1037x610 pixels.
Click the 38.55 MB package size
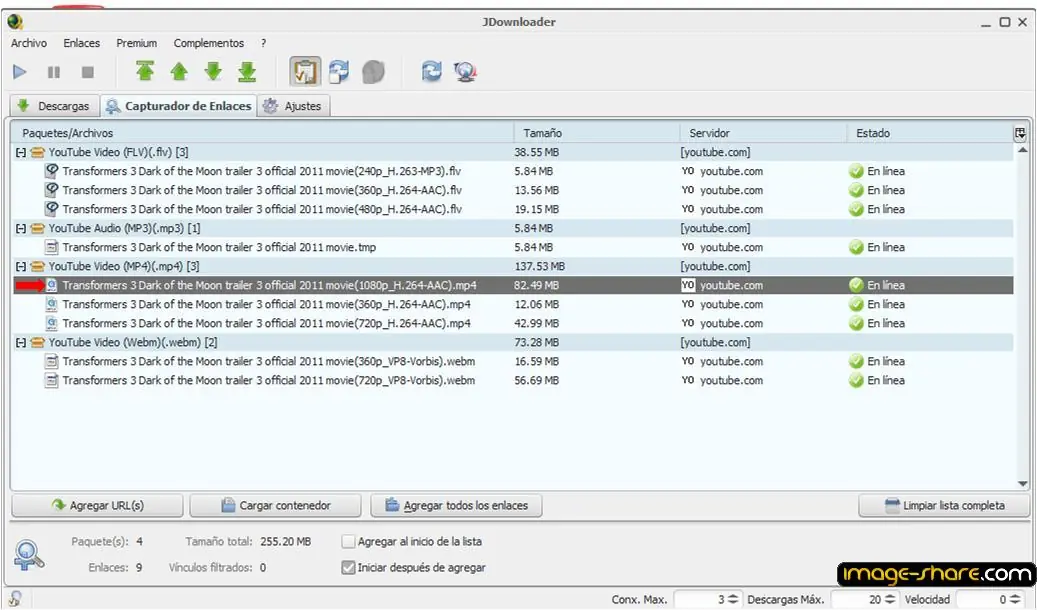536,152
